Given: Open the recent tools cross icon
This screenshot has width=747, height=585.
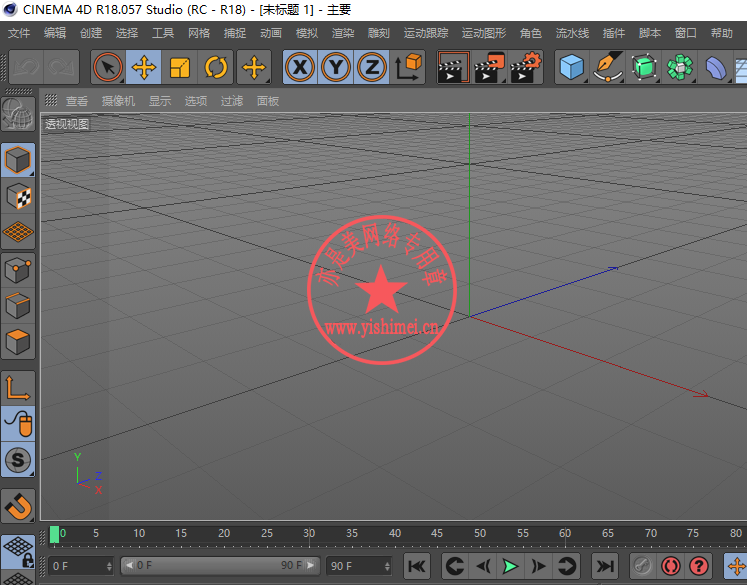Looking at the screenshot, I should (254, 67).
